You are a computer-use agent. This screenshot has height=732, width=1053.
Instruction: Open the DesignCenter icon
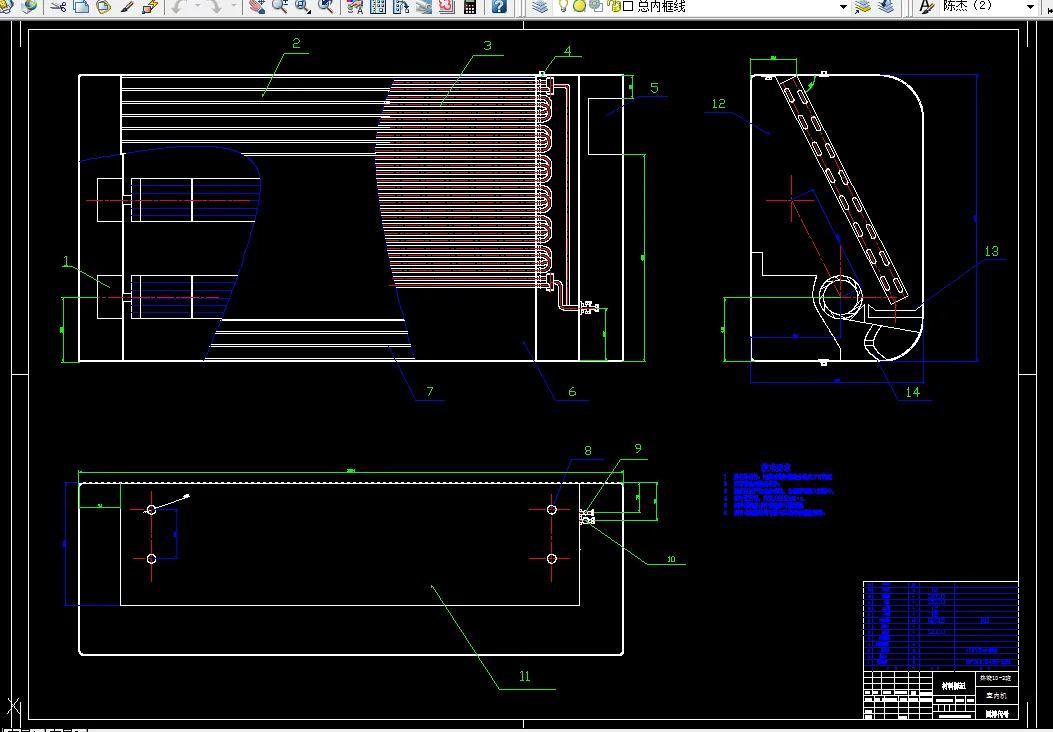[x=378, y=7]
